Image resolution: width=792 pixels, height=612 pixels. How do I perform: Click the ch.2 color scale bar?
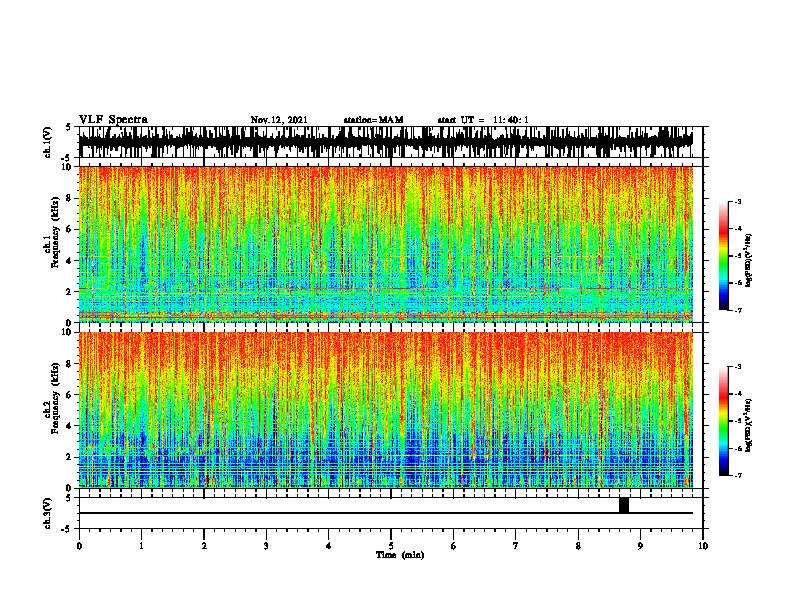[x=723, y=421]
